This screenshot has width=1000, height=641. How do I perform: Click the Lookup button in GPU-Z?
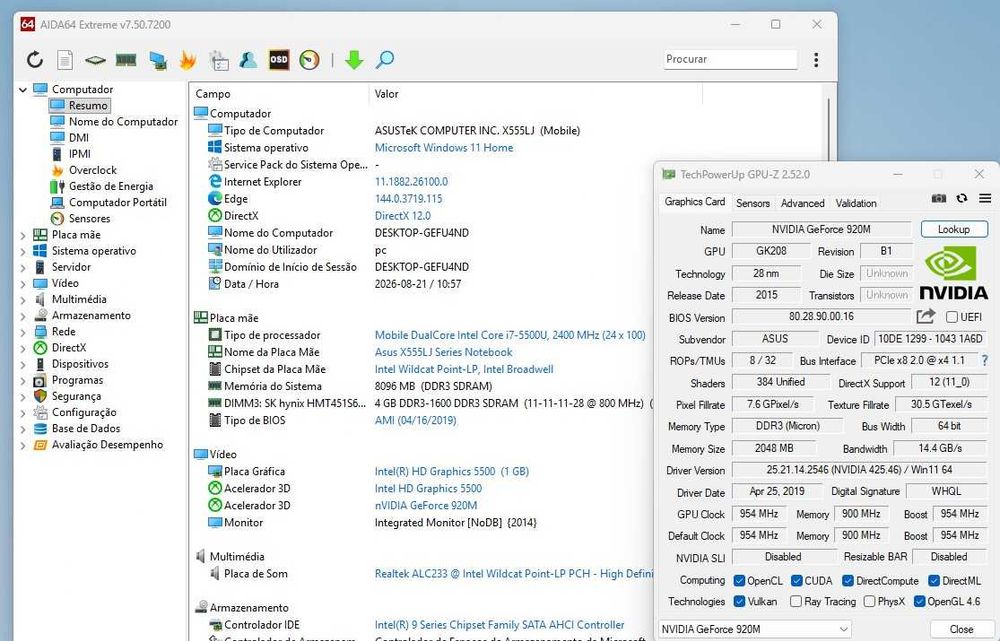[x=954, y=229]
